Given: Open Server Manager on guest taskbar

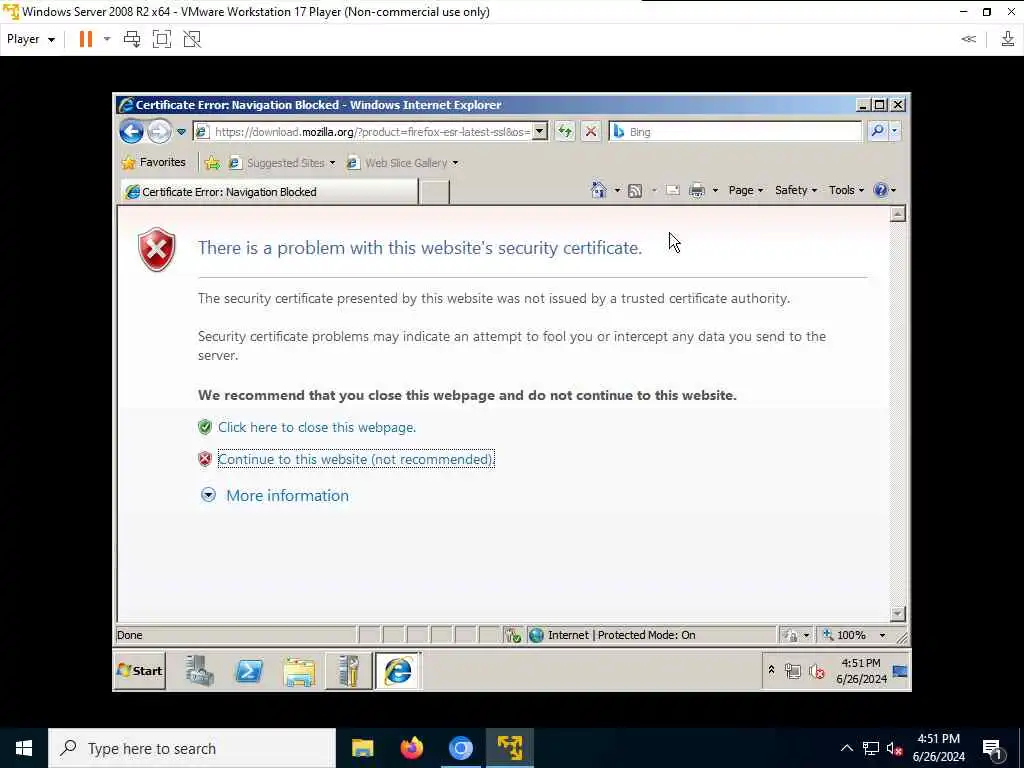Looking at the screenshot, I should 199,671.
